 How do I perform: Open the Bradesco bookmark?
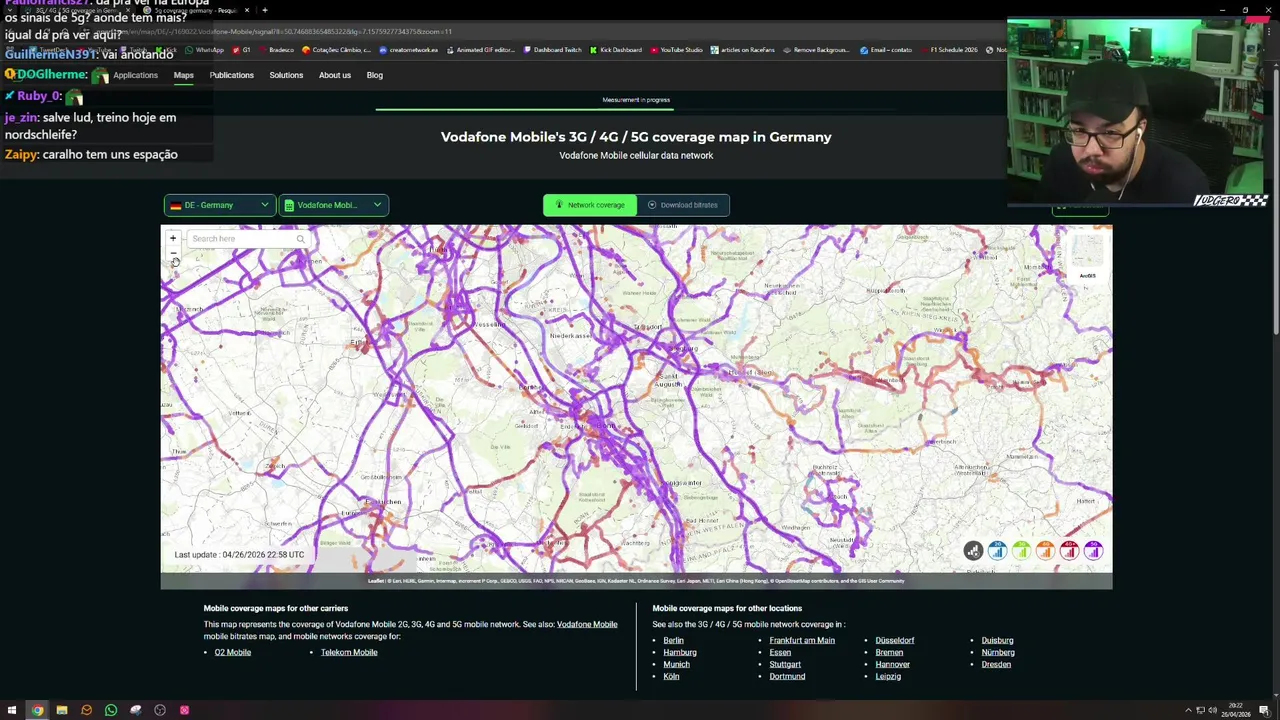point(276,50)
